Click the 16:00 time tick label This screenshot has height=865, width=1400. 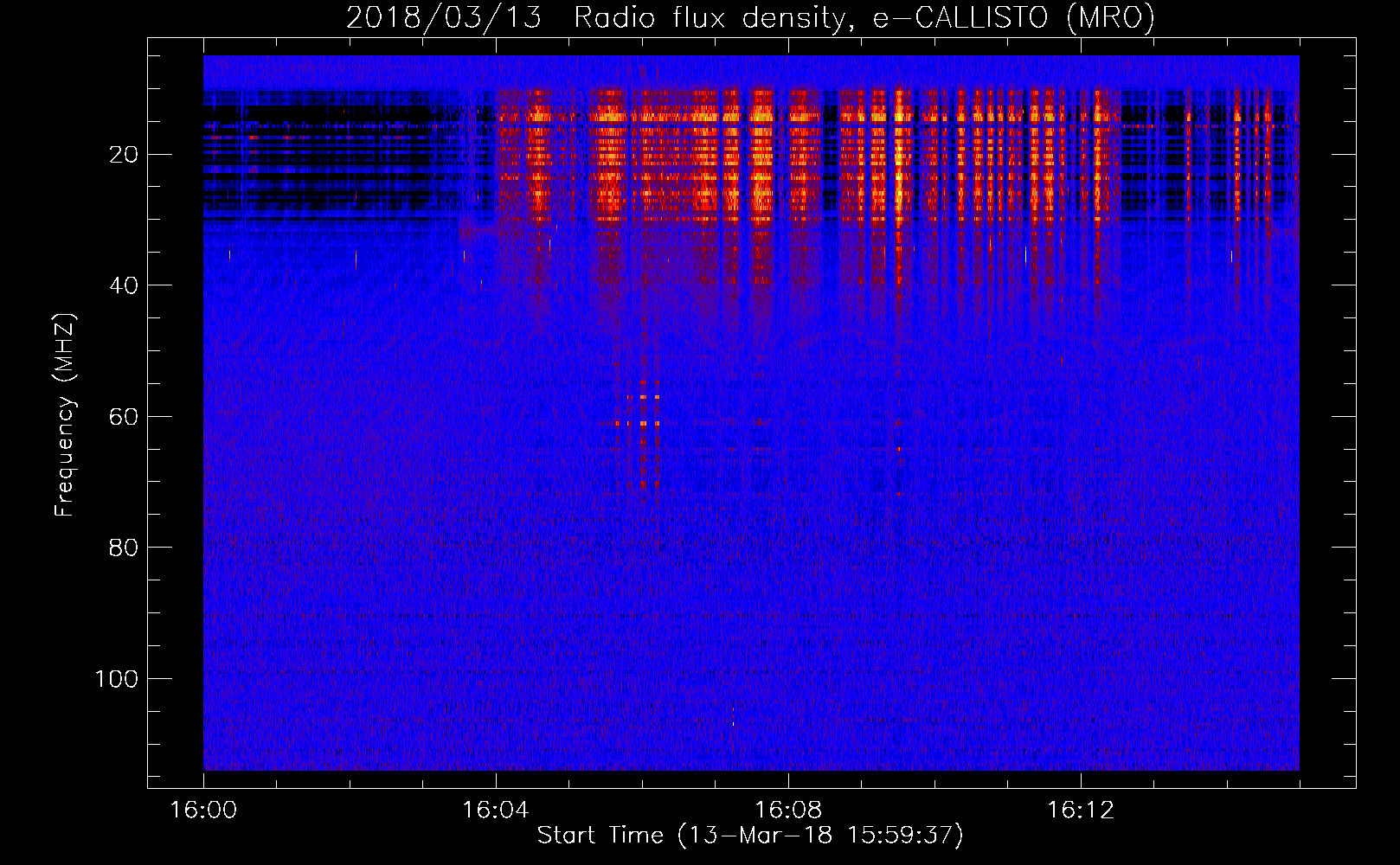click(x=203, y=811)
